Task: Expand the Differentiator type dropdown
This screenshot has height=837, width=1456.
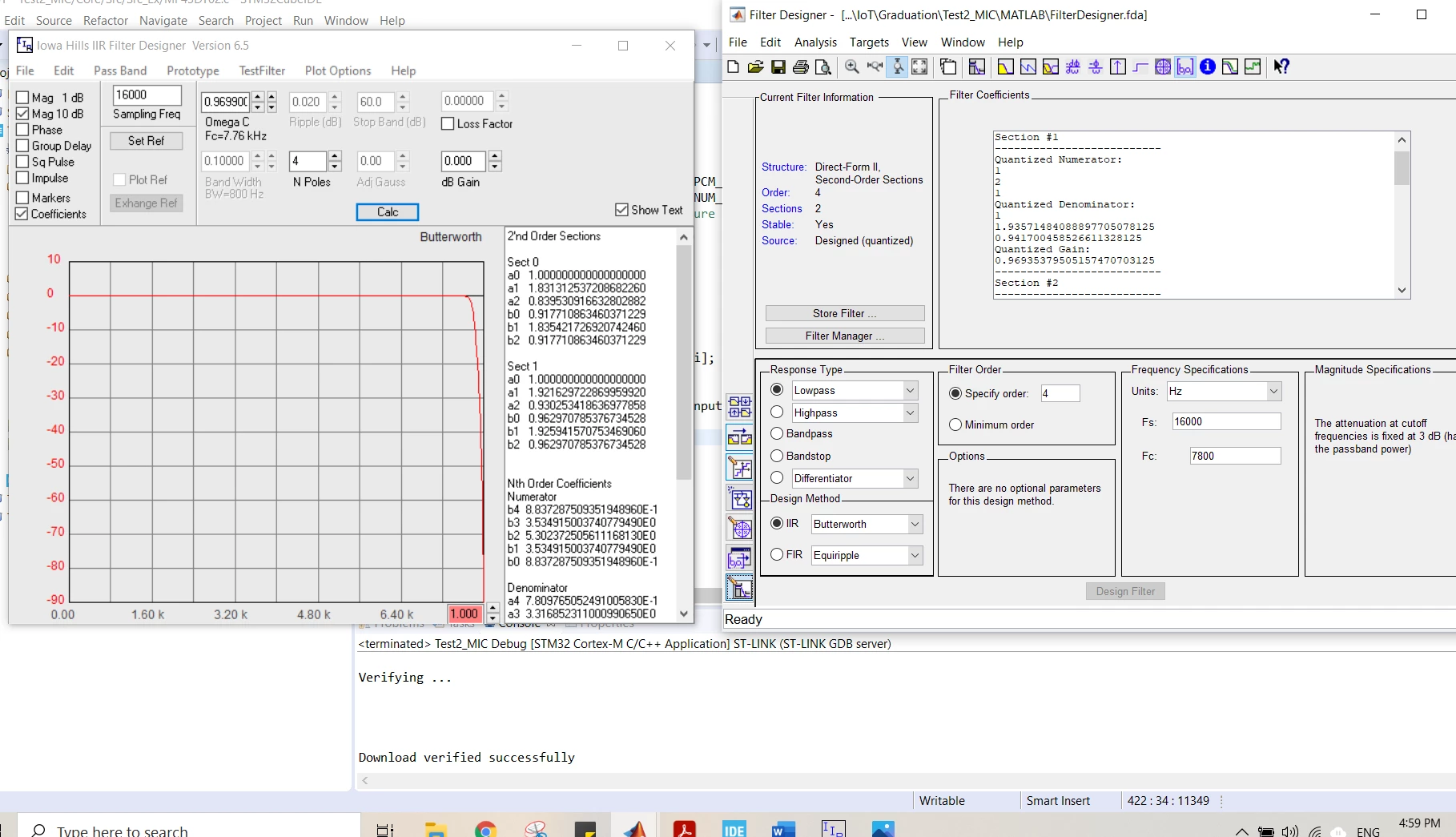Action: (910, 478)
